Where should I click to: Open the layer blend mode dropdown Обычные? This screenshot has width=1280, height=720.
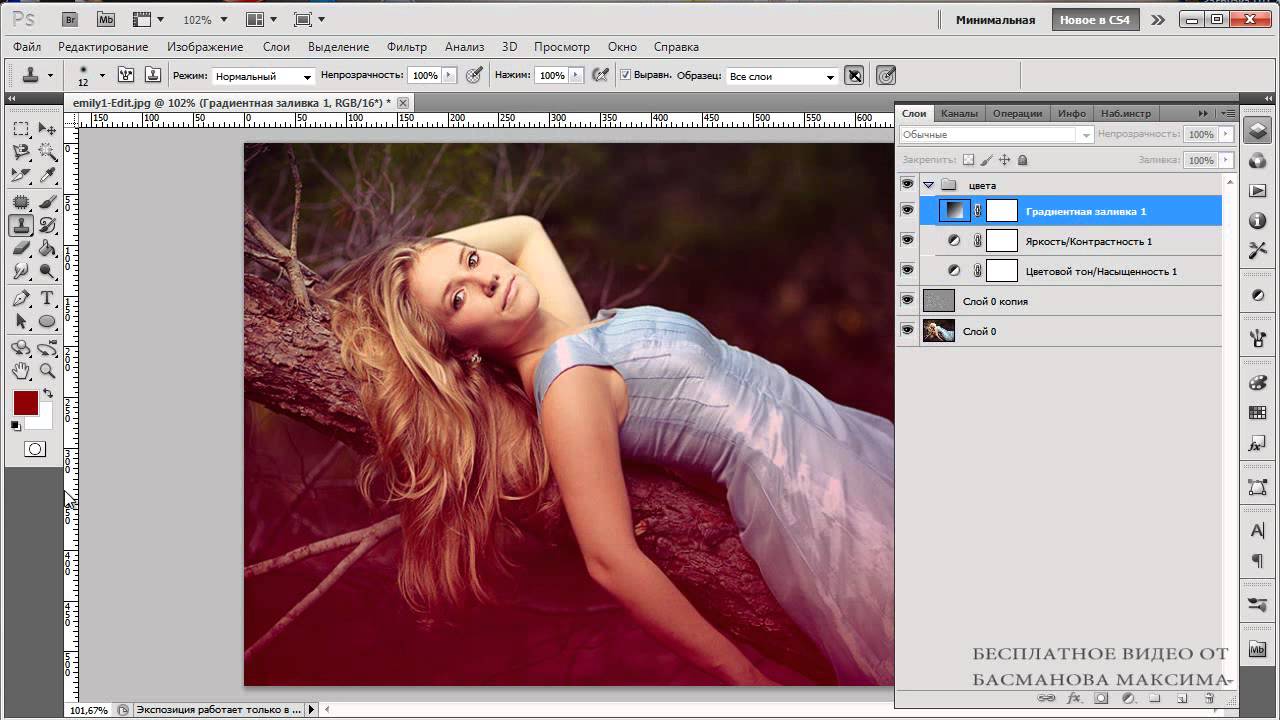tap(996, 134)
